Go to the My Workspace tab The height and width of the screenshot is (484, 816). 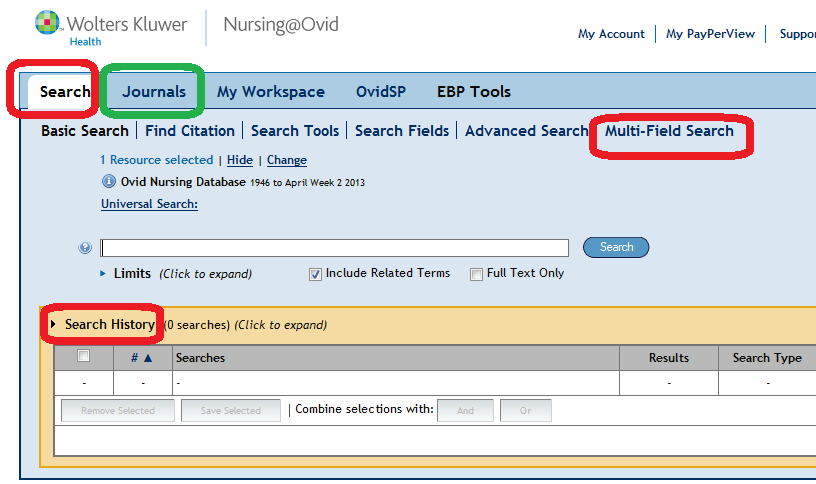(271, 92)
